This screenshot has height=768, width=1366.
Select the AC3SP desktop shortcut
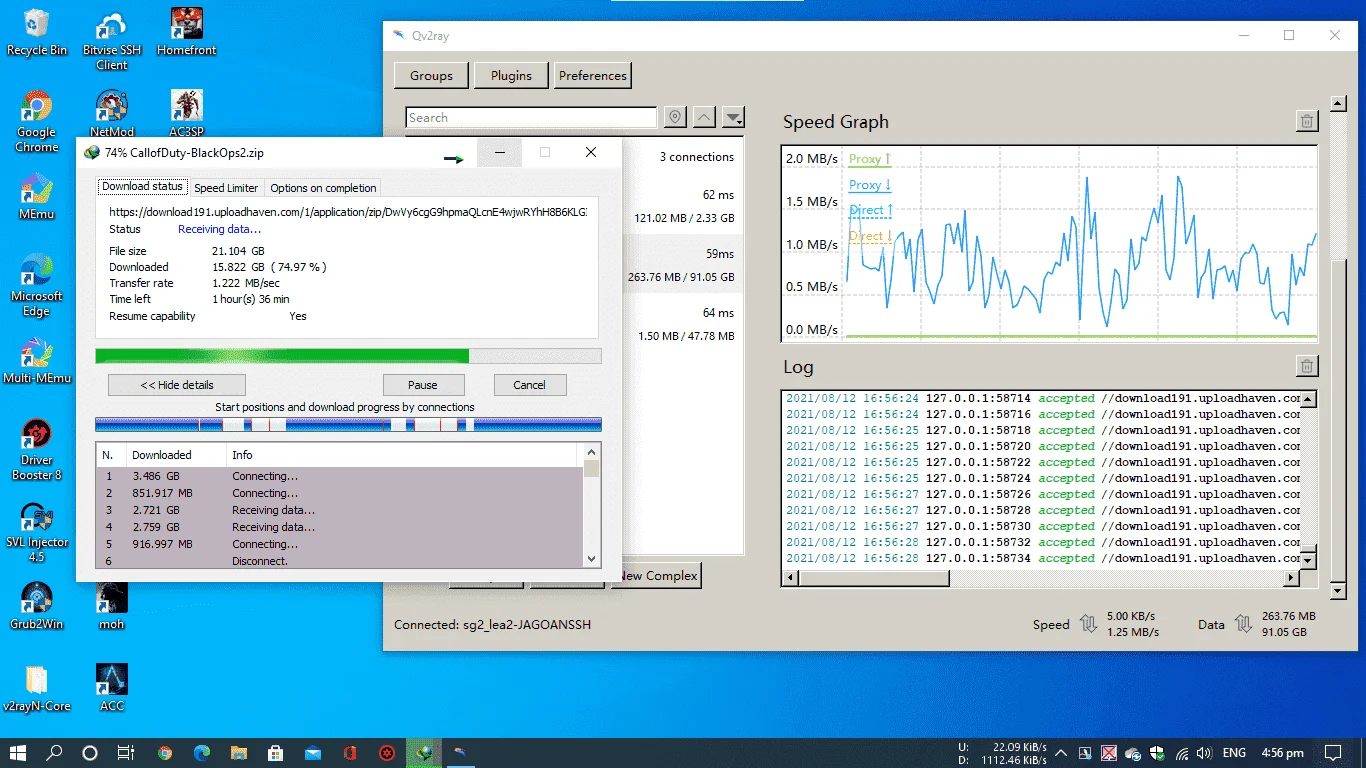pos(187,114)
